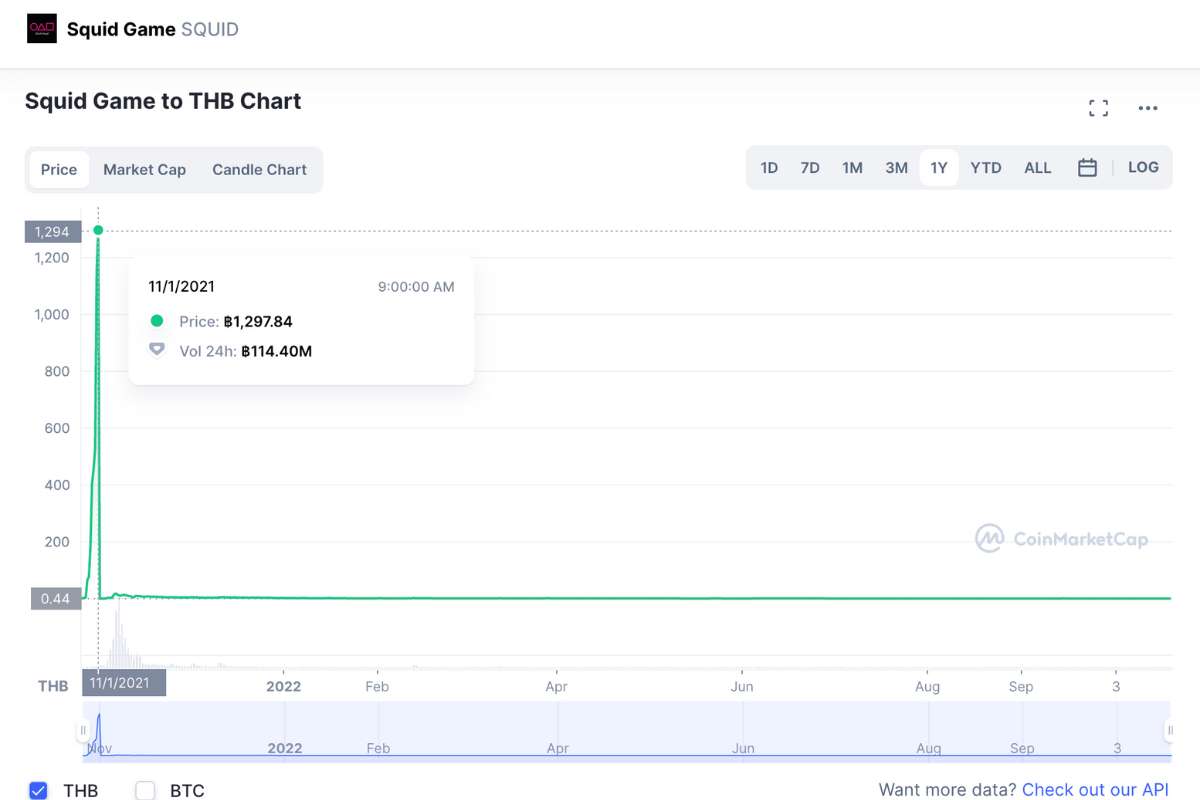Switch to the Market Cap tab
This screenshot has width=1200, height=800.
144,169
